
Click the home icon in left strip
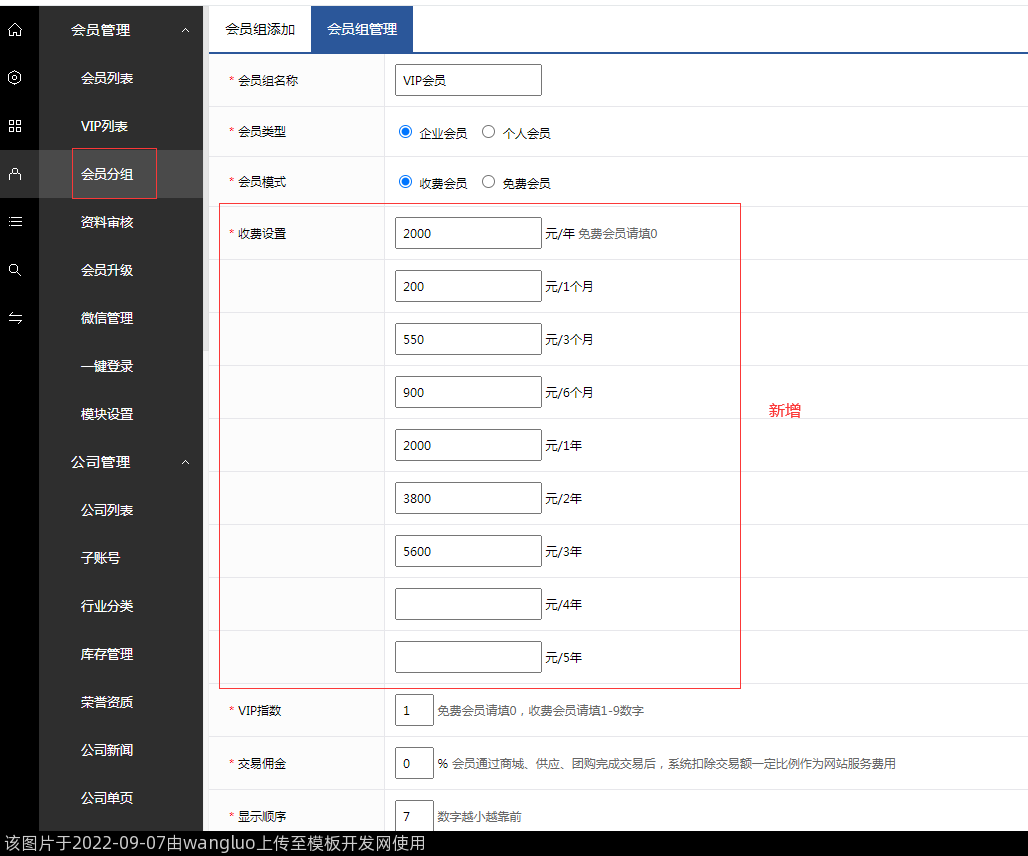(x=15, y=30)
